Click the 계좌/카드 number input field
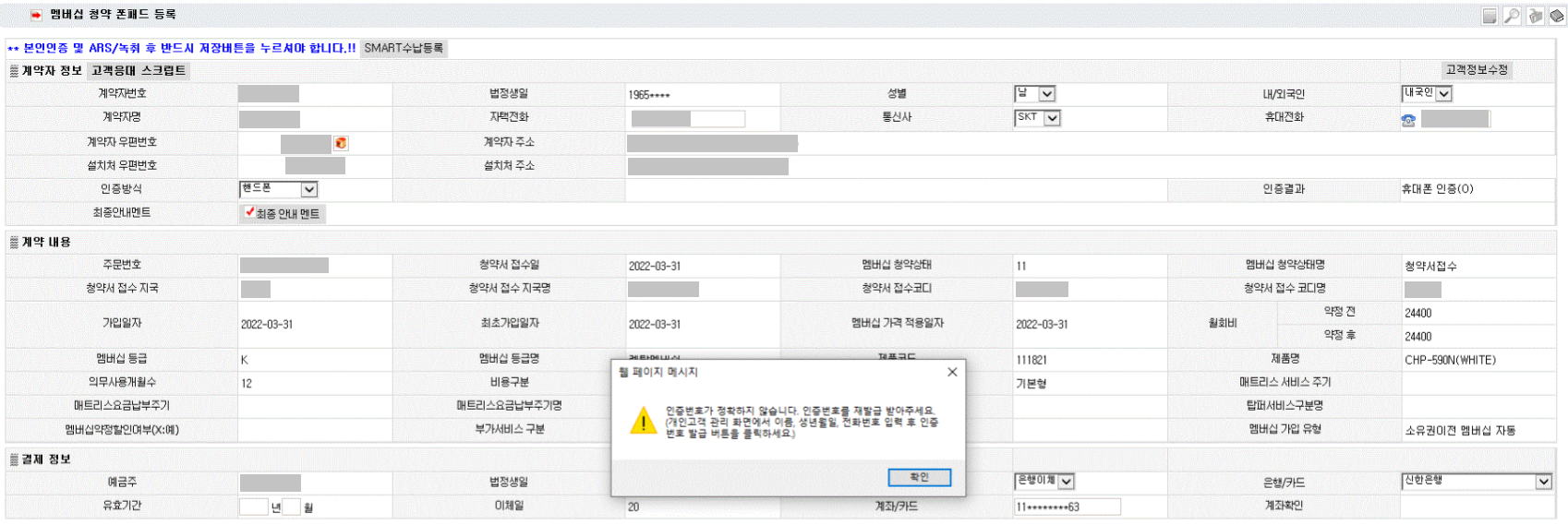The height and width of the screenshot is (525, 1568). 1067,507
